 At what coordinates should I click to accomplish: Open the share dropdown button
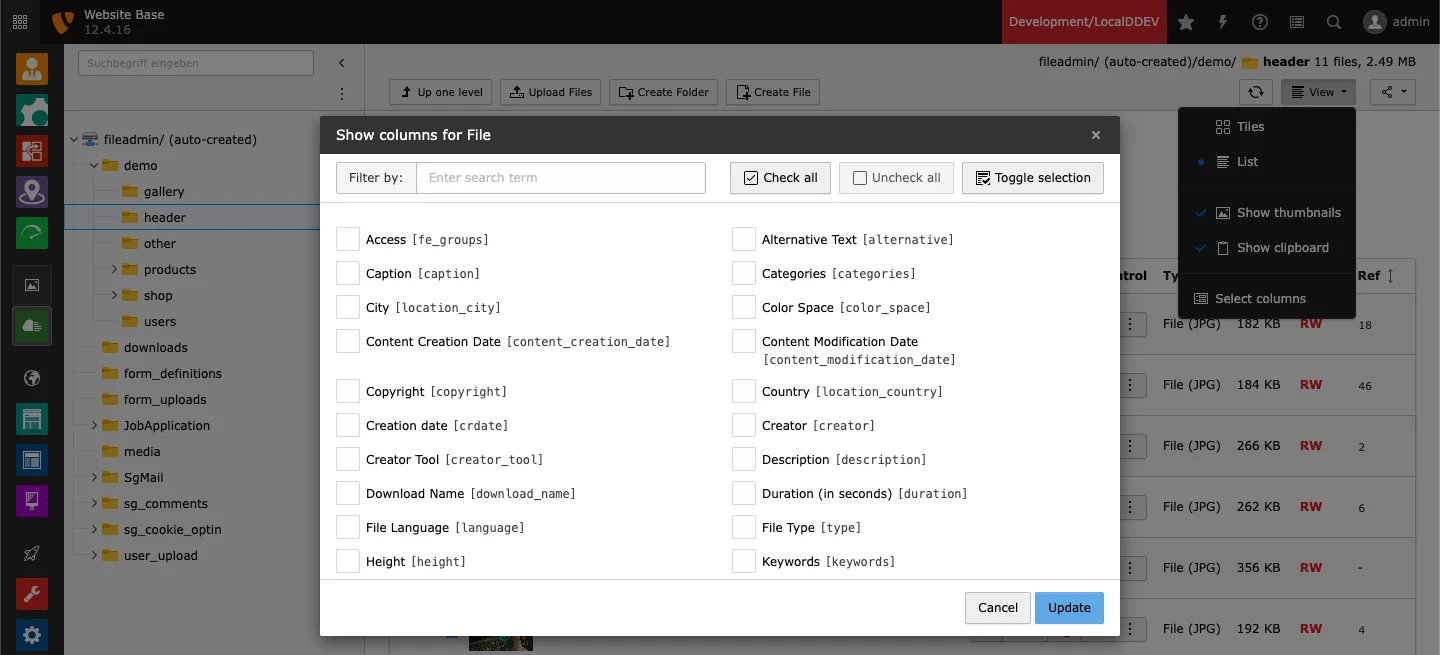coord(1392,91)
